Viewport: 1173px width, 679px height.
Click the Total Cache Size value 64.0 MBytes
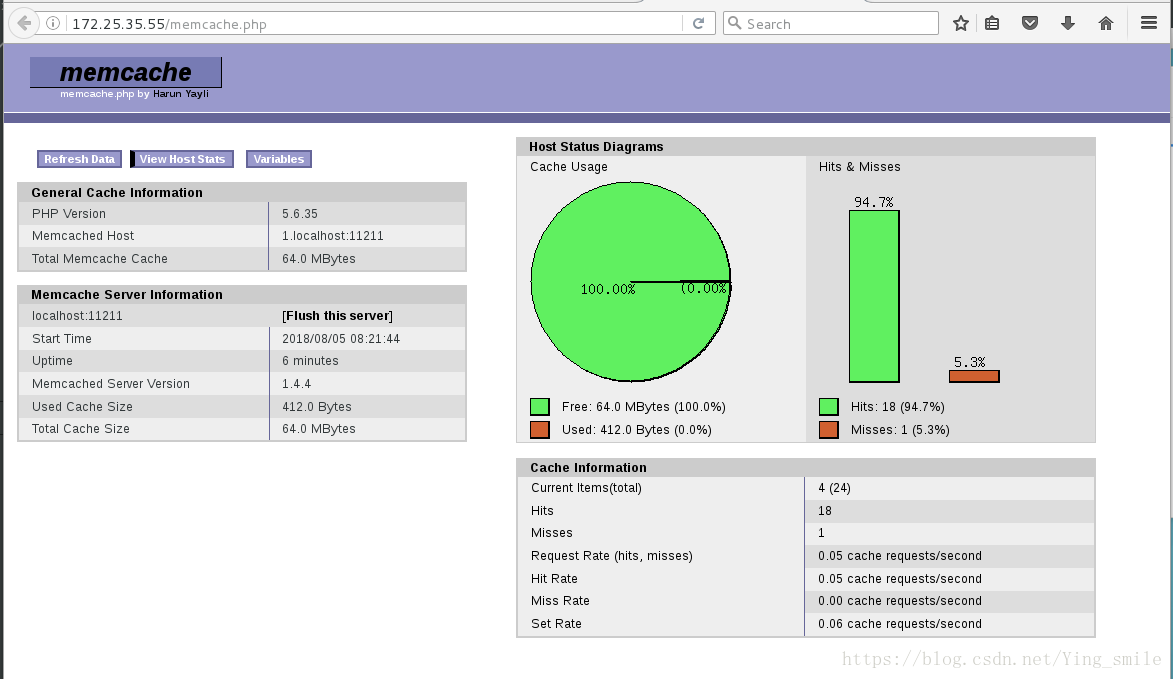319,428
